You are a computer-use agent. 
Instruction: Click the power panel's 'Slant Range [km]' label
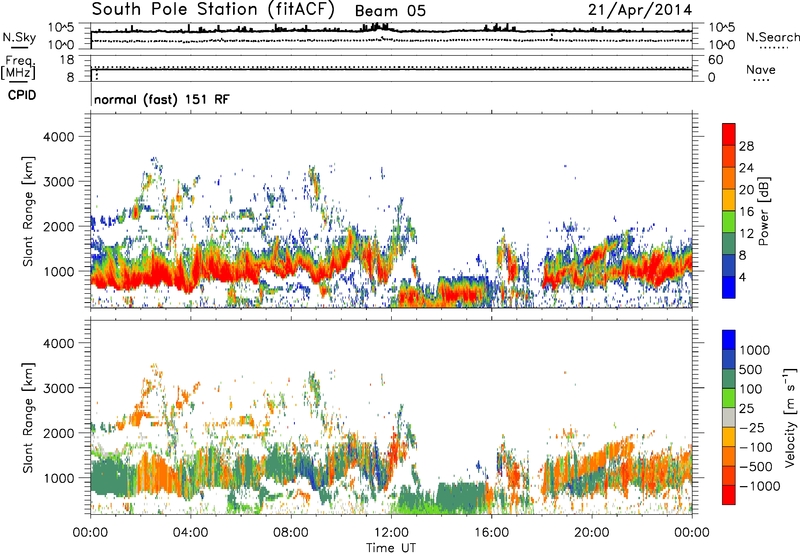pyautogui.click(x=29, y=211)
